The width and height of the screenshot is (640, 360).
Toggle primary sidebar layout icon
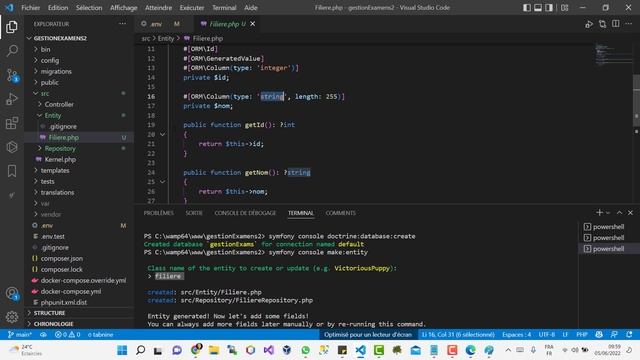527,8
